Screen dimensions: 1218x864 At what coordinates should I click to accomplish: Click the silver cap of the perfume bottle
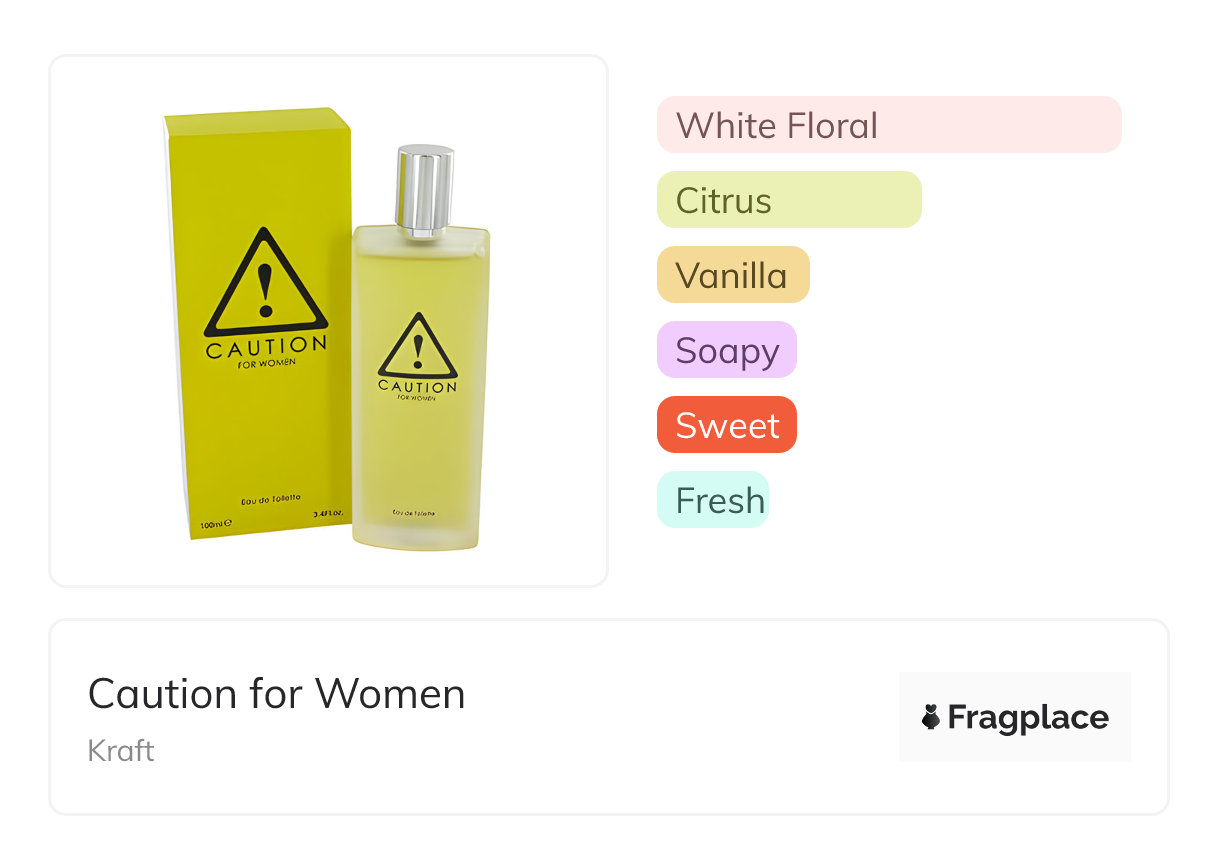425,190
